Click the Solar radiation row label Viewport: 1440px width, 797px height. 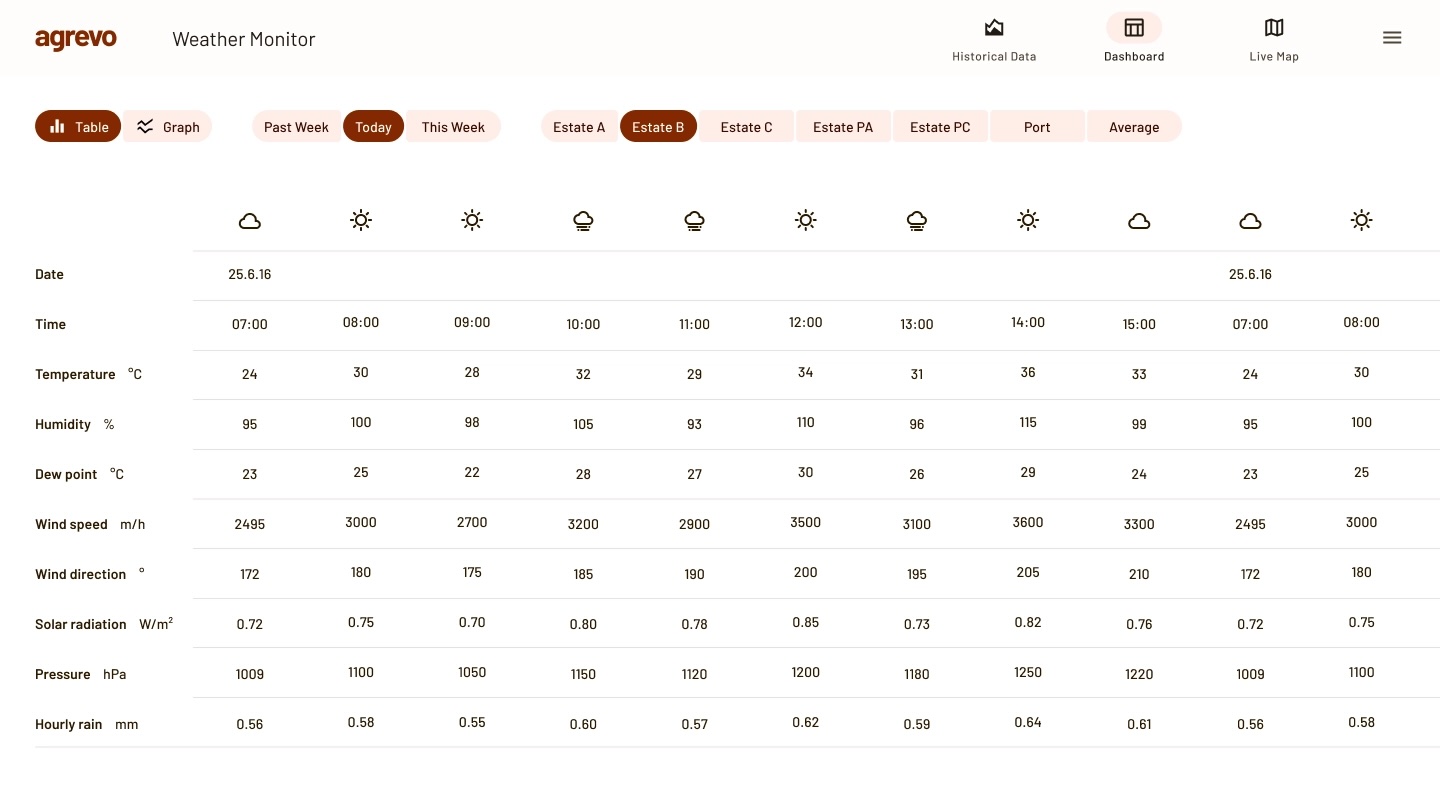(81, 624)
